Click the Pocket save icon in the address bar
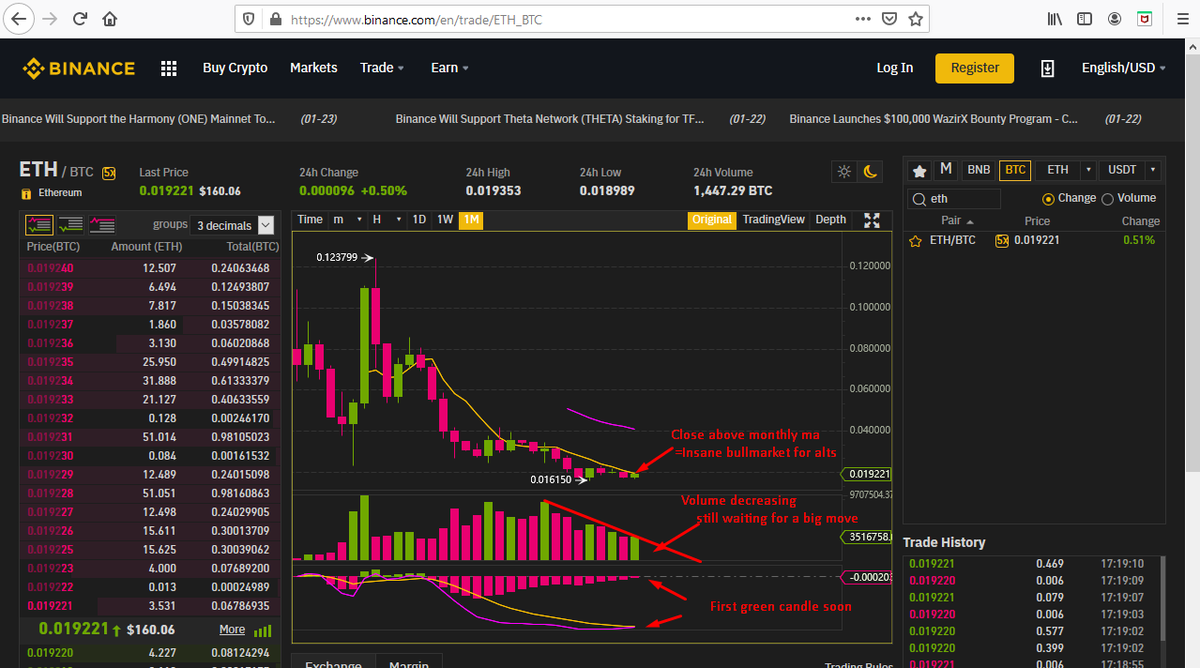This screenshot has width=1200, height=668. [889, 19]
